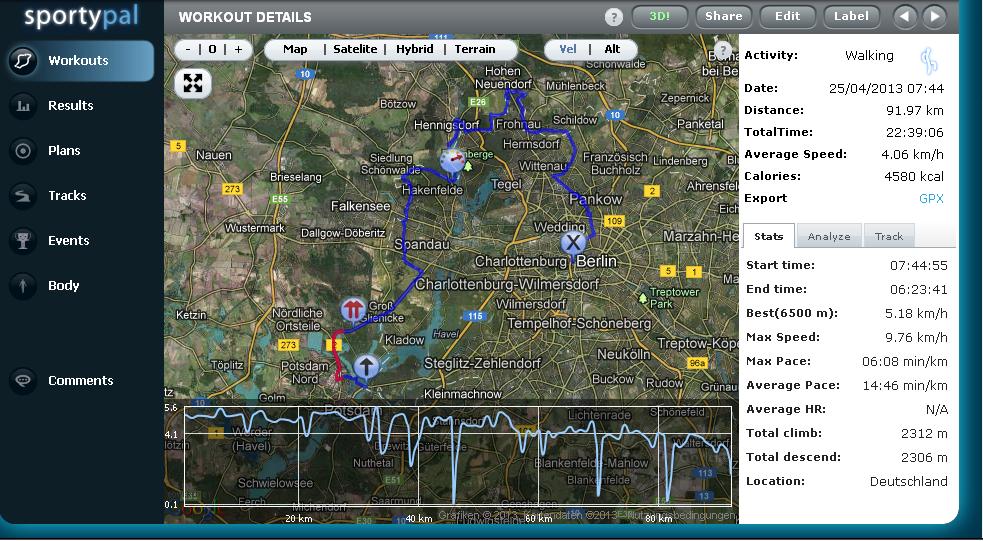Click the red double-arrow map marker
This screenshot has height=541, width=983.
(x=352, y=309)
